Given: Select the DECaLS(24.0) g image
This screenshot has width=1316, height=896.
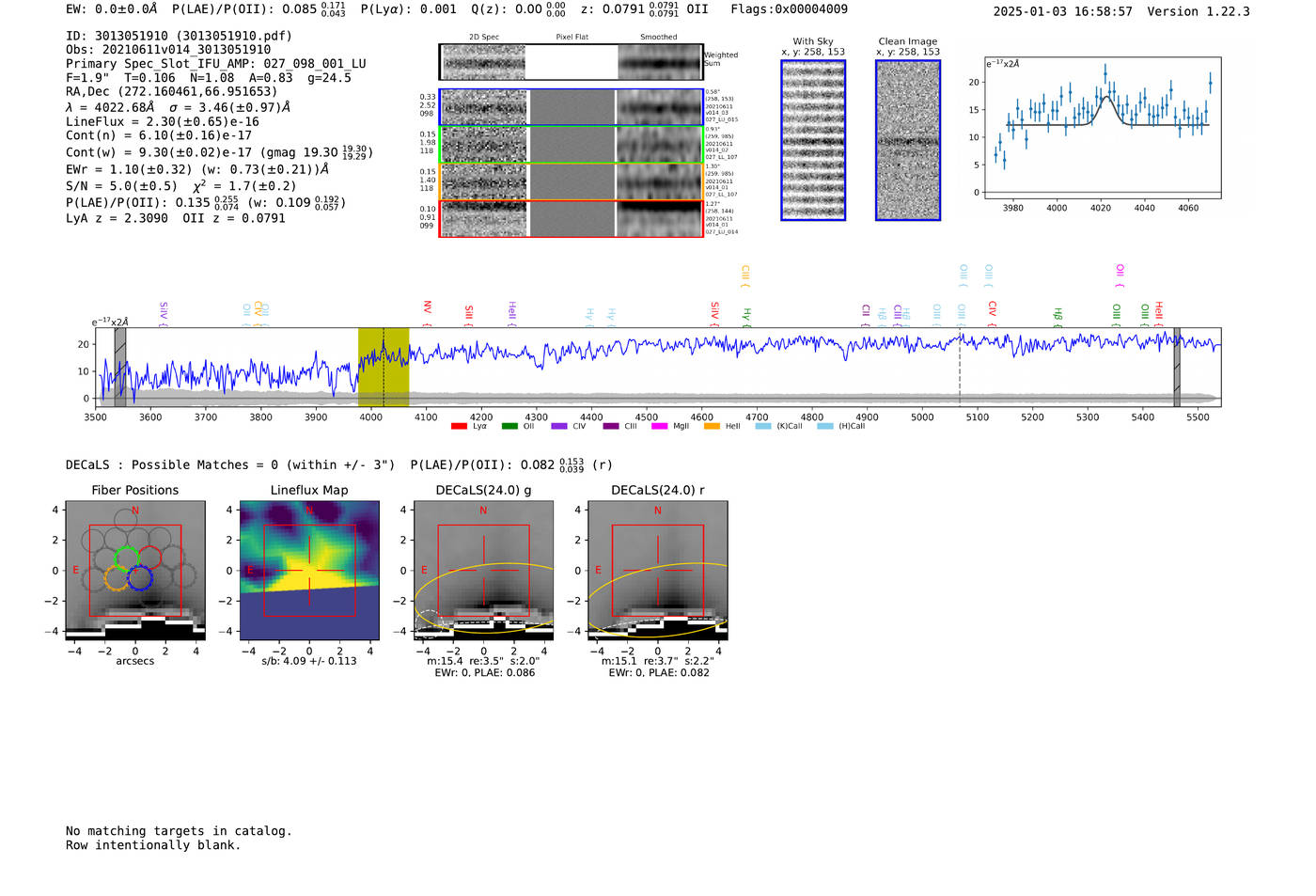Looking at the screenshot, I should [483, 571].
